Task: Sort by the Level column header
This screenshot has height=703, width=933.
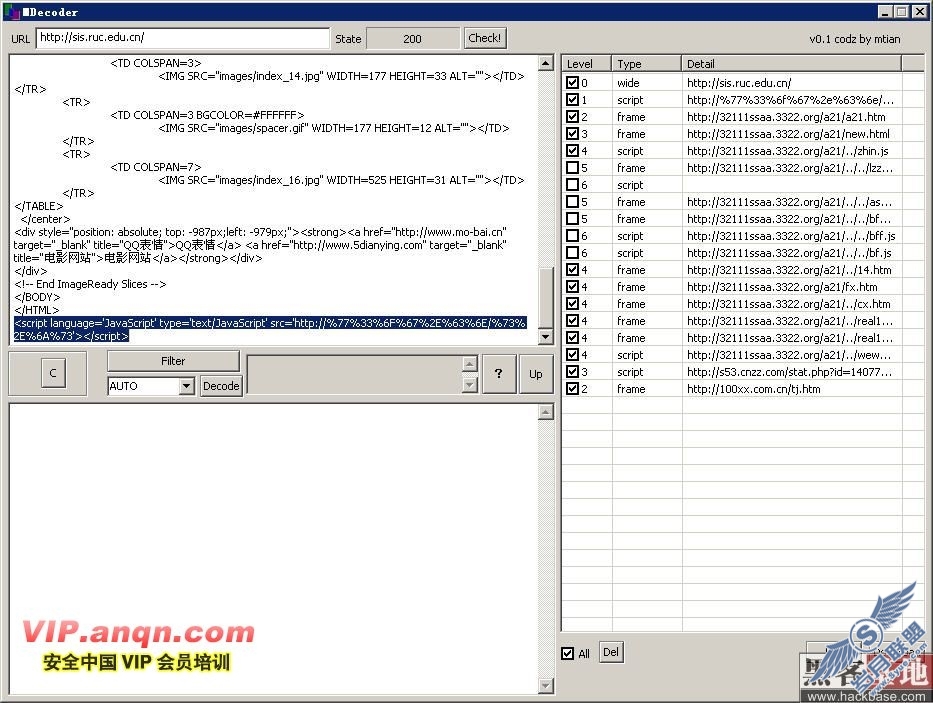Action: (587, 64)
